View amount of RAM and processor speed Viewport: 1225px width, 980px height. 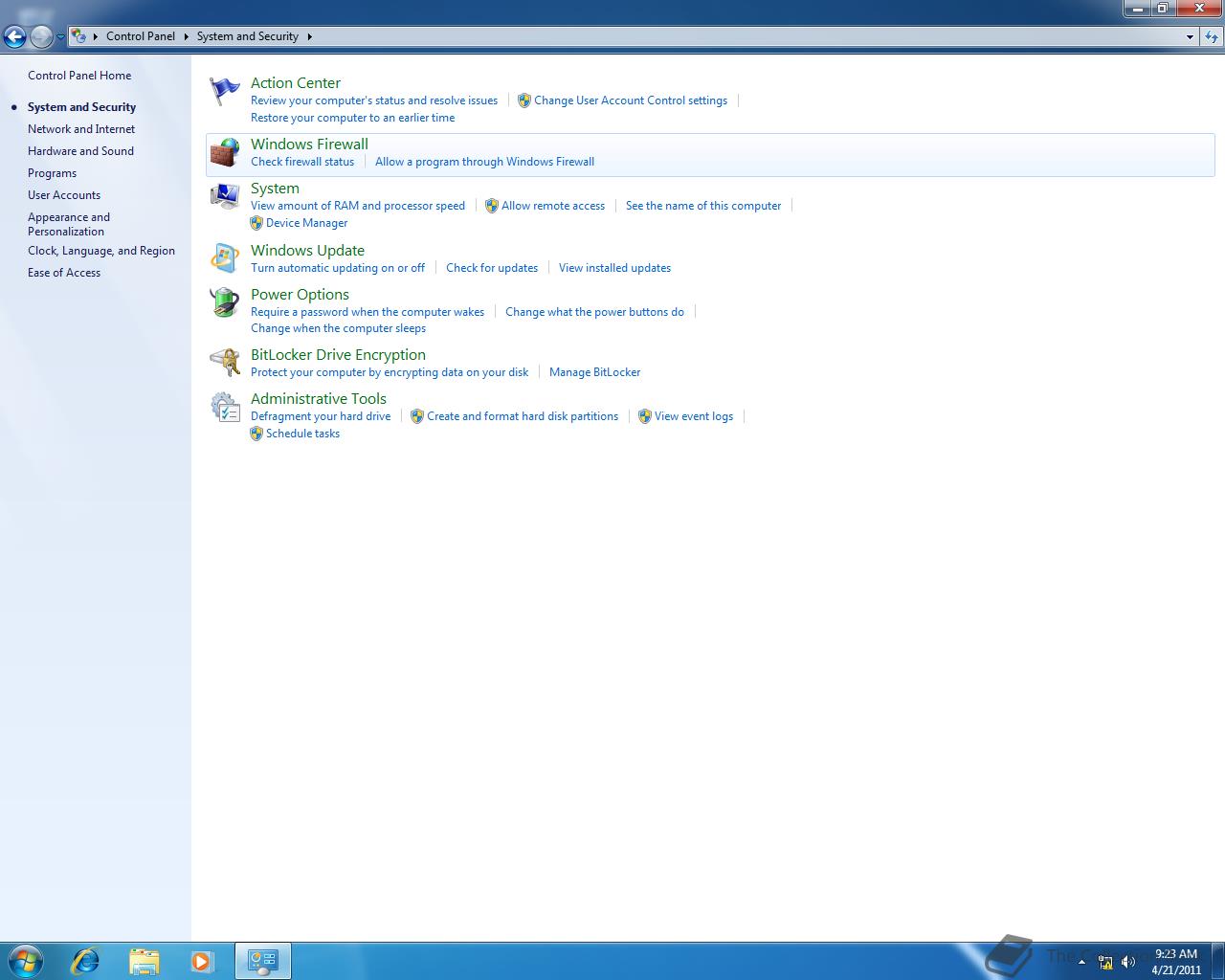point(358,206)
